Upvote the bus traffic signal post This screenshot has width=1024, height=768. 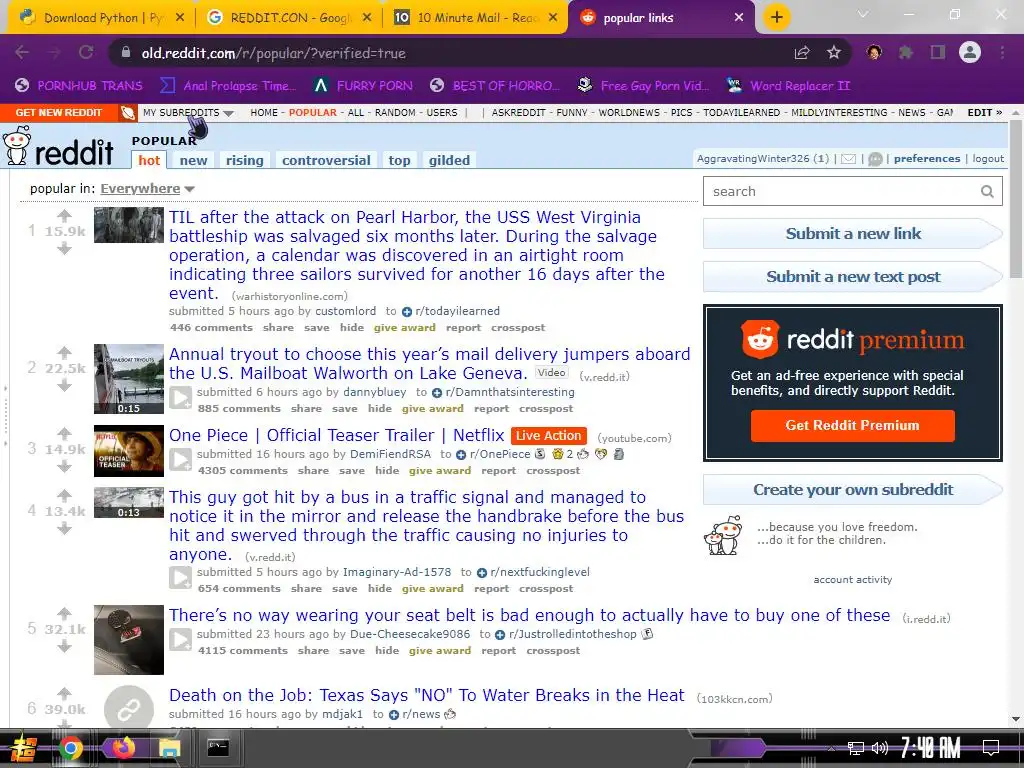point(64,496)
